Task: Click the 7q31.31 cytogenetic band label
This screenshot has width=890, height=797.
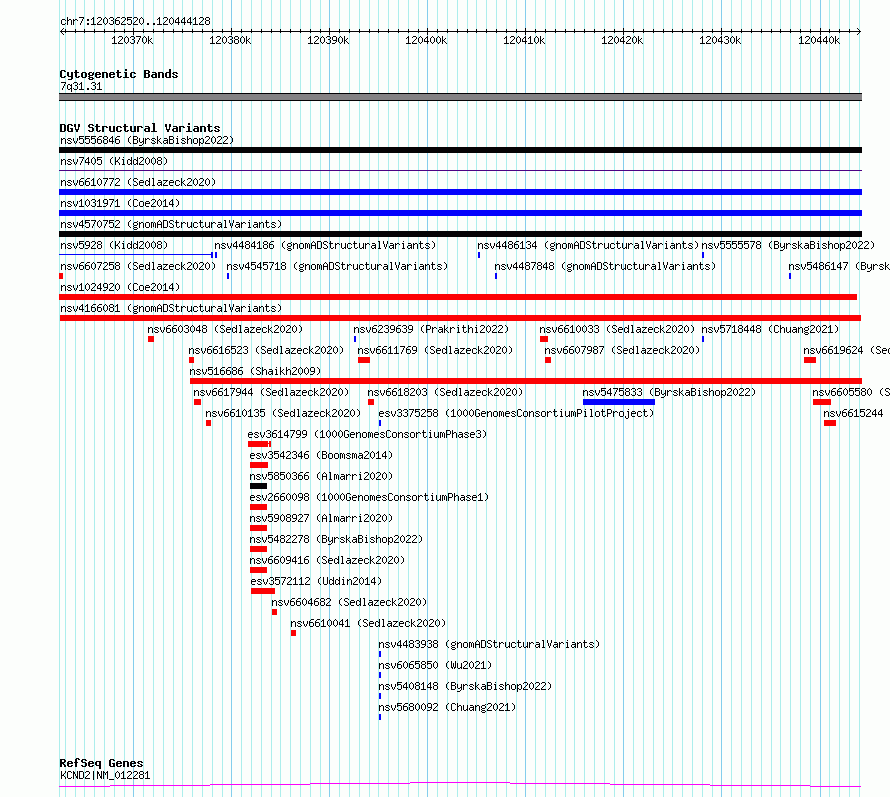Action: pyautogui.click(x=81, y=86)
